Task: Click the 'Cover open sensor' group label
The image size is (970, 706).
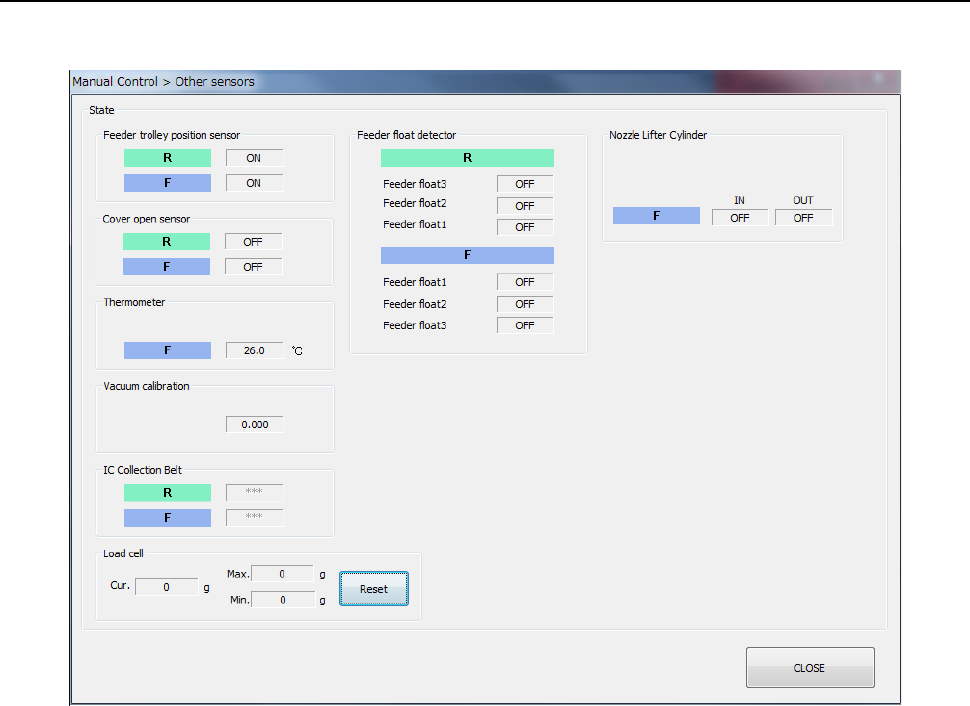Action: [x=146, y=219]
